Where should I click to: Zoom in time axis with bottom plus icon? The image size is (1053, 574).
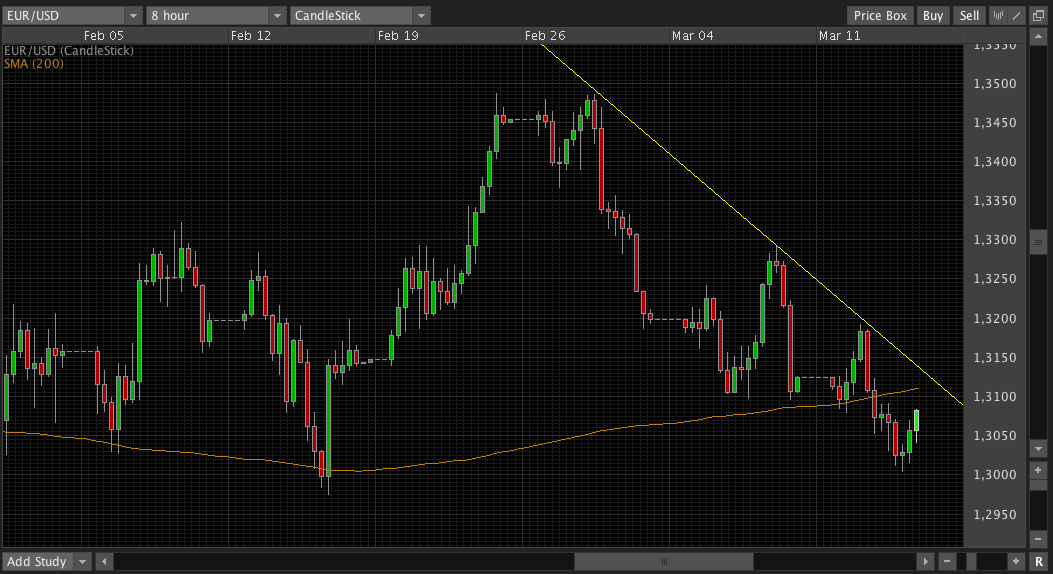point(1016,561)
